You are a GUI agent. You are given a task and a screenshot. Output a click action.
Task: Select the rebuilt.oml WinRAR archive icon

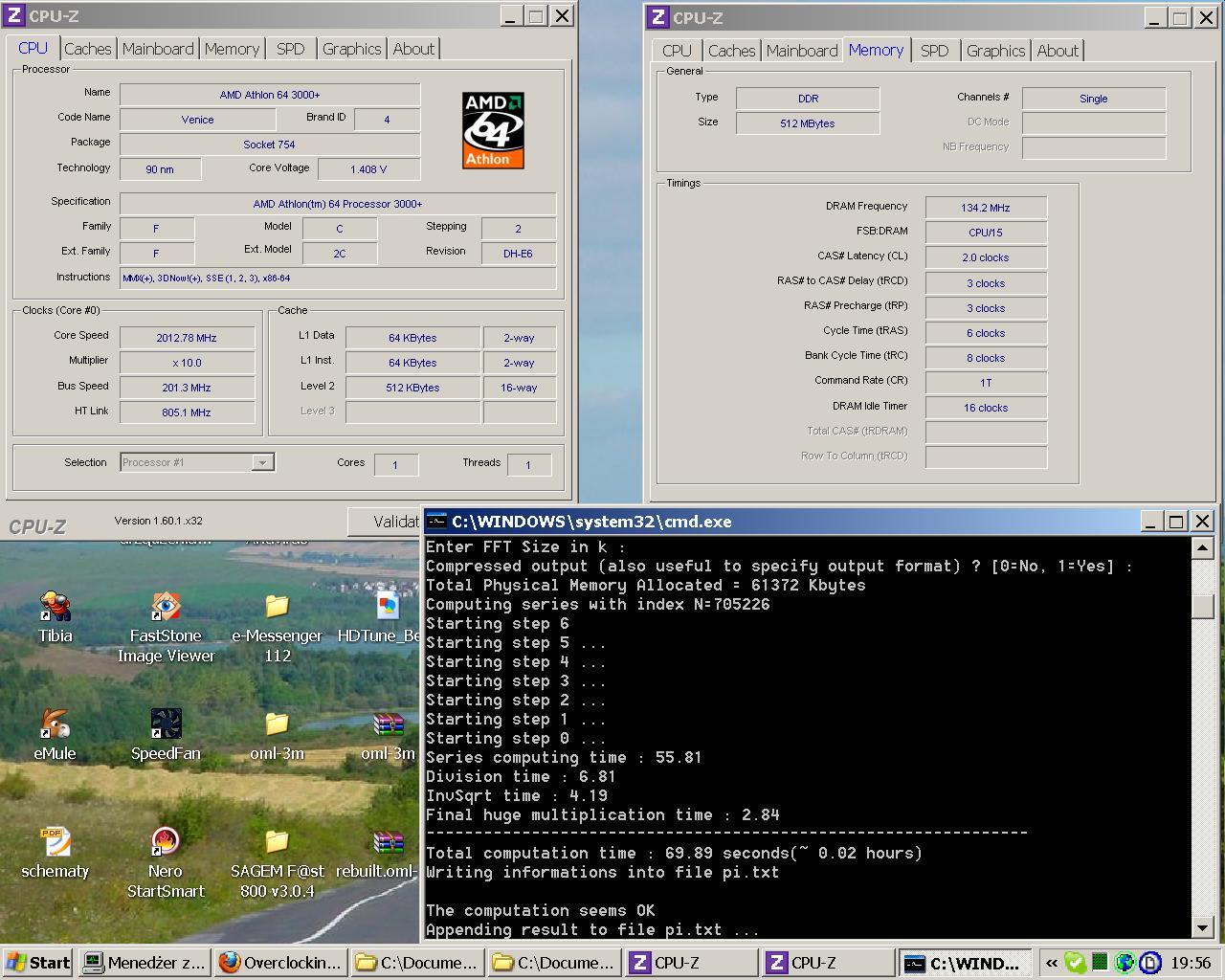coord(388,842)
